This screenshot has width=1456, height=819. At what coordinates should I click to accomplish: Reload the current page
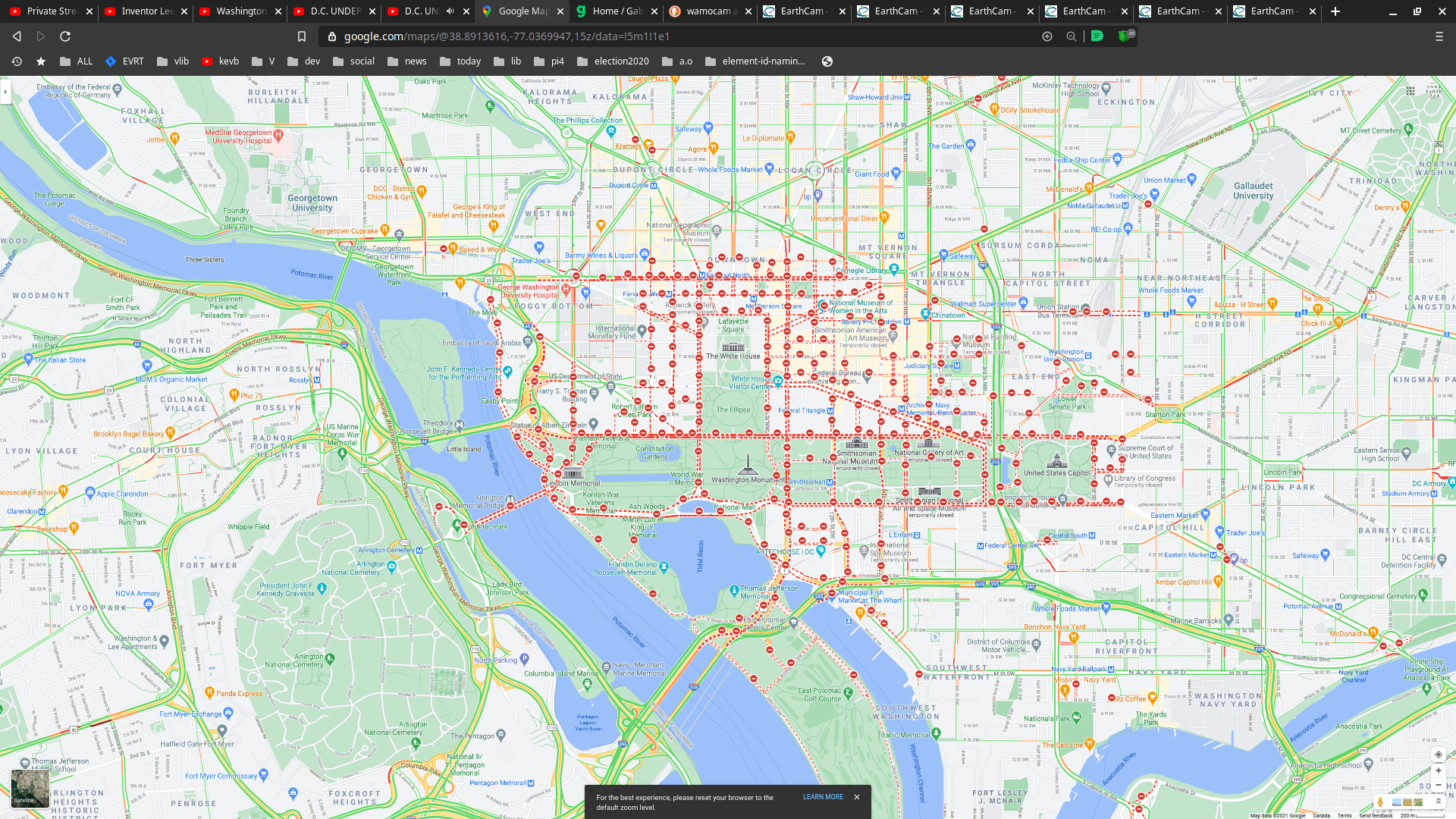coord(65,36)
